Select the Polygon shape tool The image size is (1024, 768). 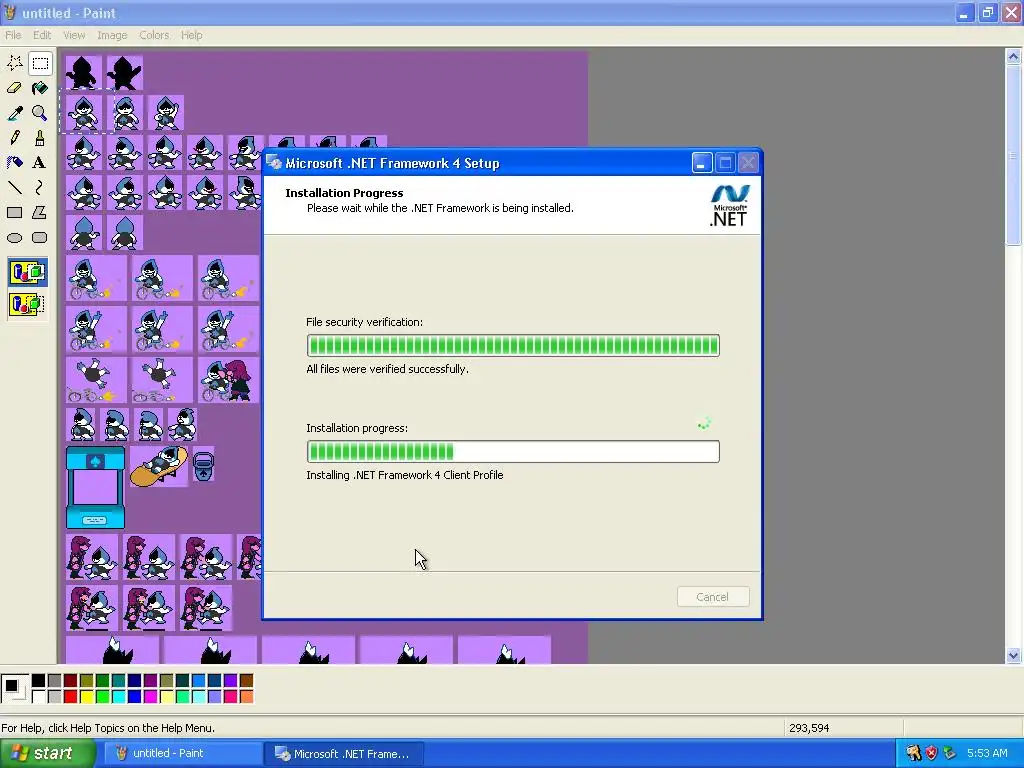pos(40,213)
